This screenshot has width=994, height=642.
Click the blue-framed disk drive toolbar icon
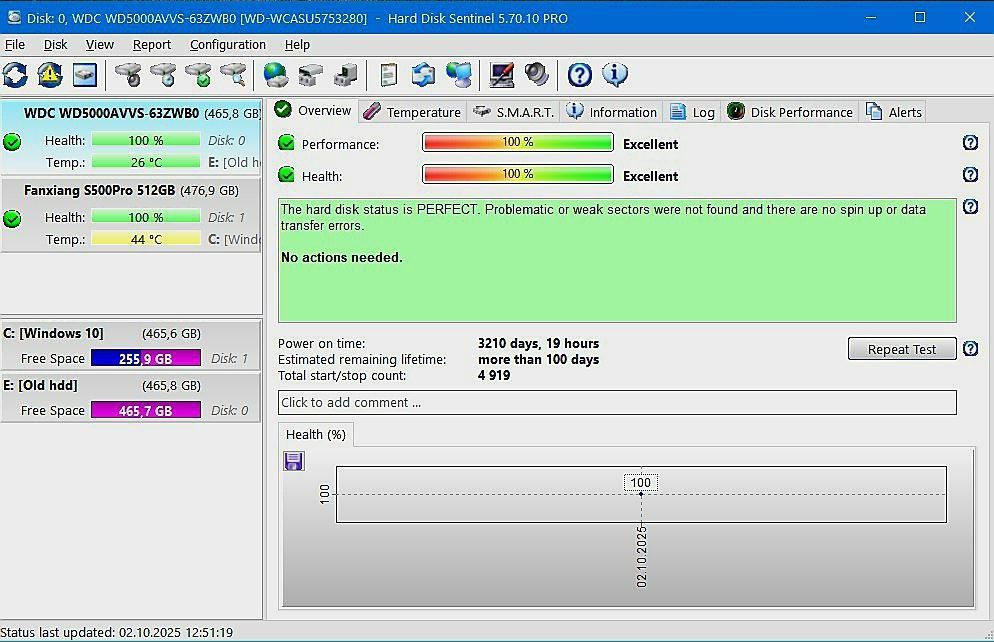click(x=84, y=75)
